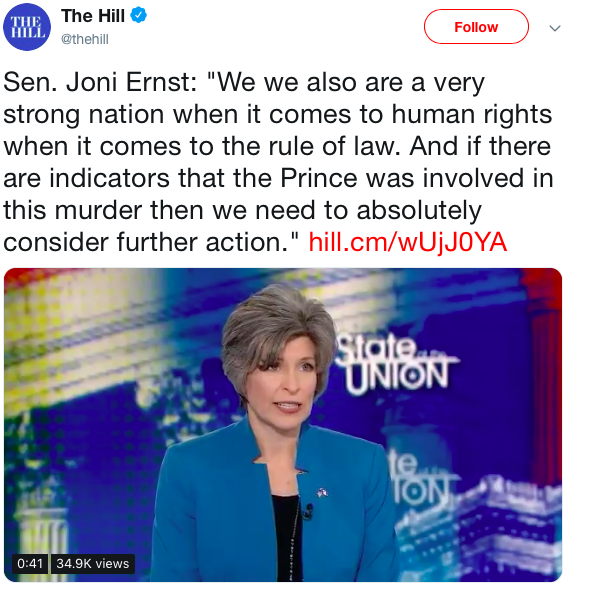This screenshot has width=594, height=596.
Task: Click the phrase 'consider further action.'
Action: click(x=151, y=242)
